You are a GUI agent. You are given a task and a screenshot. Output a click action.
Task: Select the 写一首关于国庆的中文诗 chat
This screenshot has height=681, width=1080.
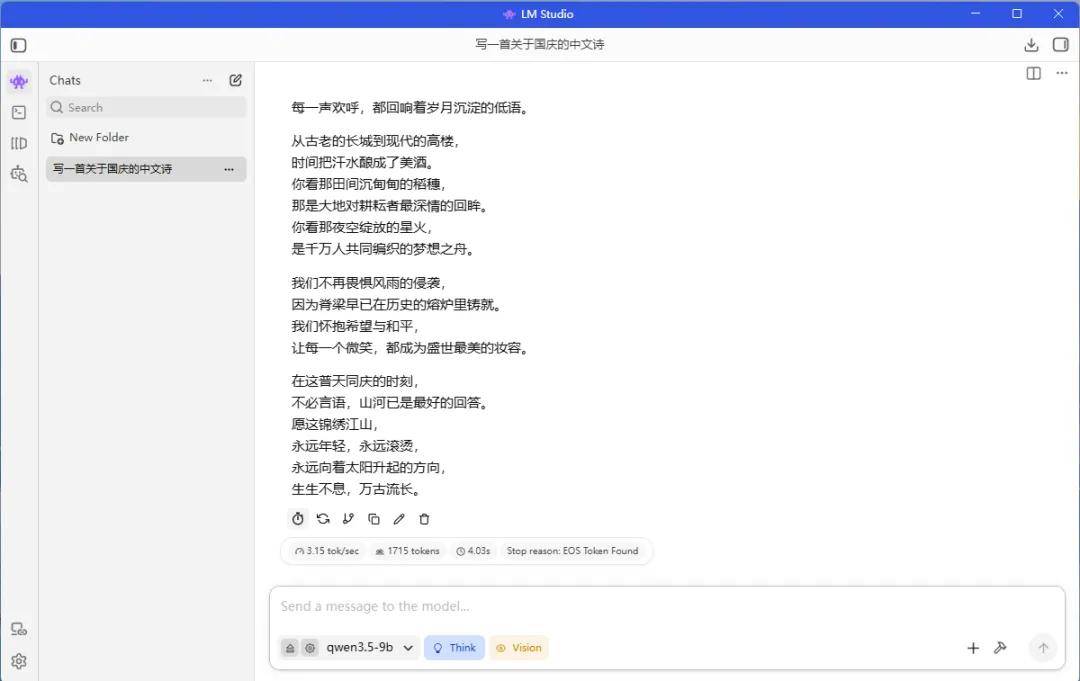146,169
